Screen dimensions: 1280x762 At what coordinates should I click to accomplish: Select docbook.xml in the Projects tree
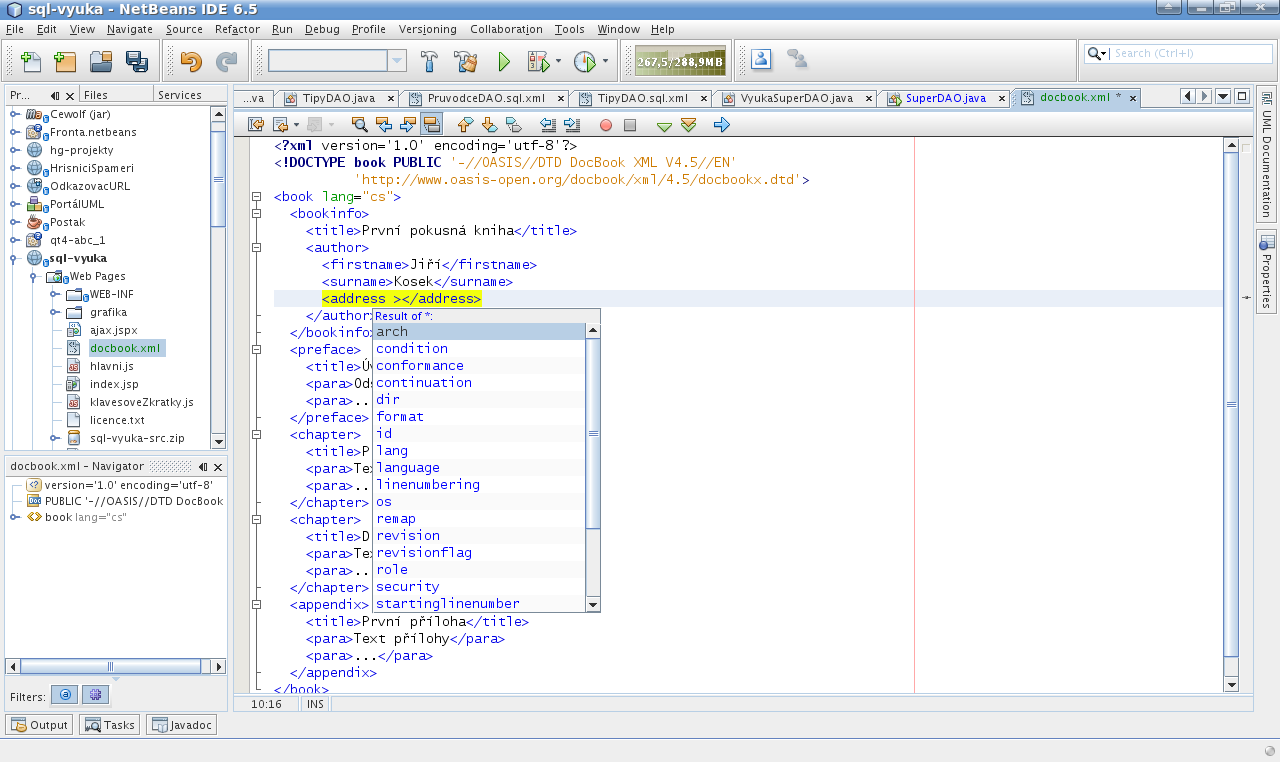124,348
